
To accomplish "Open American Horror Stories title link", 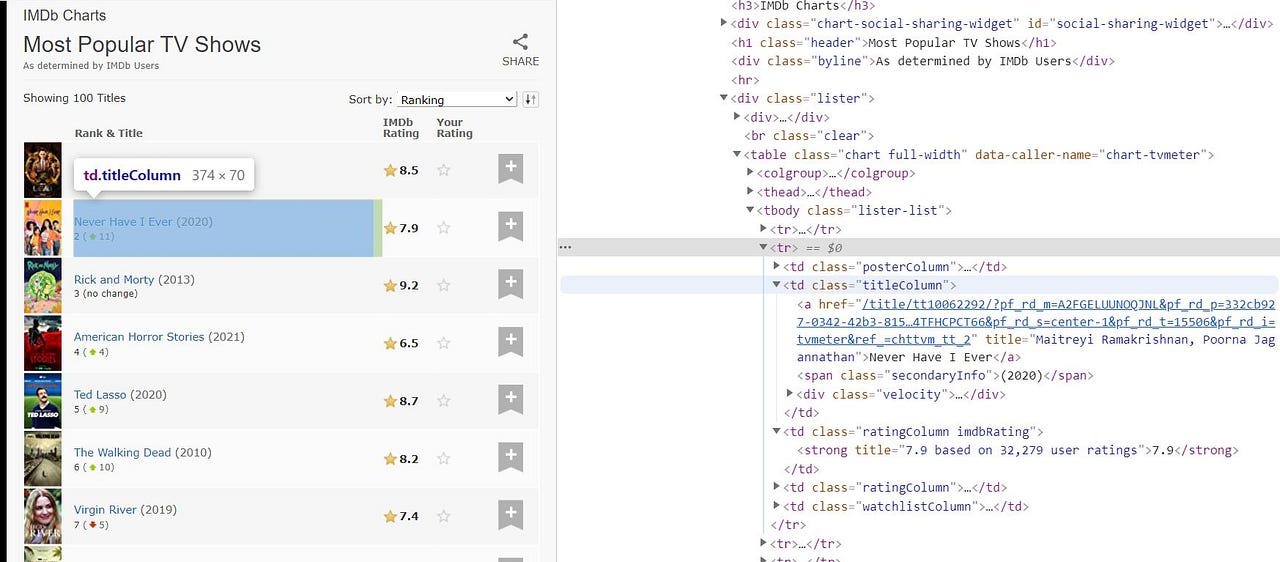I will click(139, 337).
